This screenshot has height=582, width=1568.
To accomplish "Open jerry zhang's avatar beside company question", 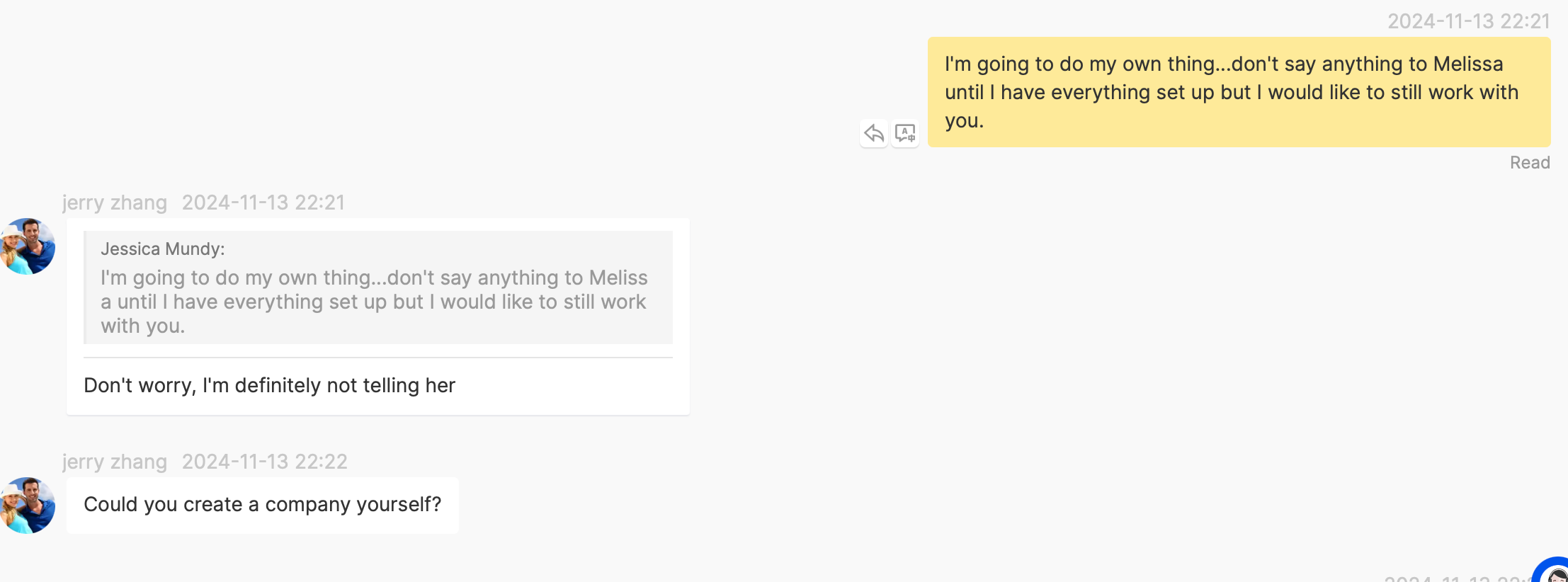I will 28,506.
